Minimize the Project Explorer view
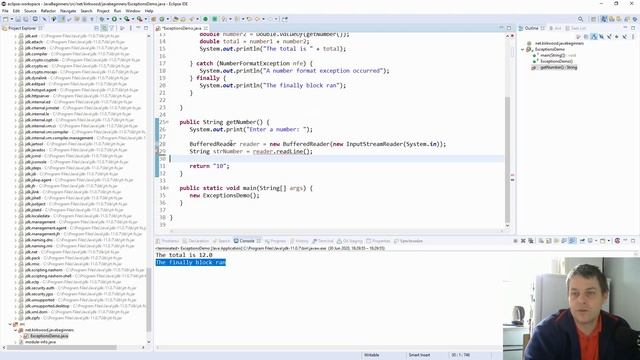Image resolution: width=640 pixels, height=360 pixels. [138, 28]
